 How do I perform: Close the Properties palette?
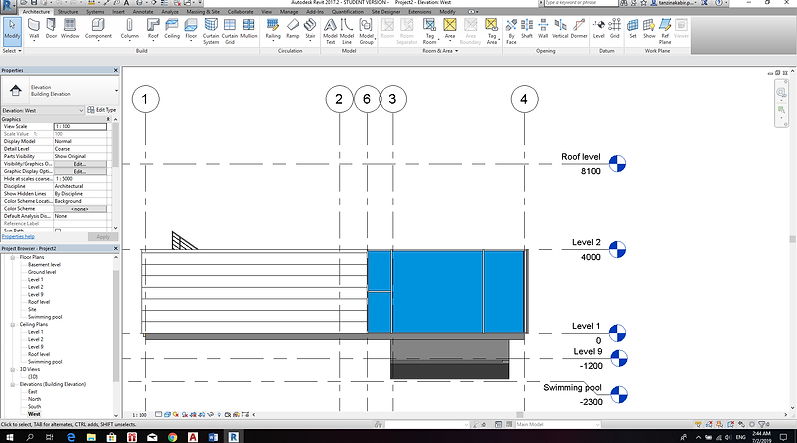(x=115, y=71)
